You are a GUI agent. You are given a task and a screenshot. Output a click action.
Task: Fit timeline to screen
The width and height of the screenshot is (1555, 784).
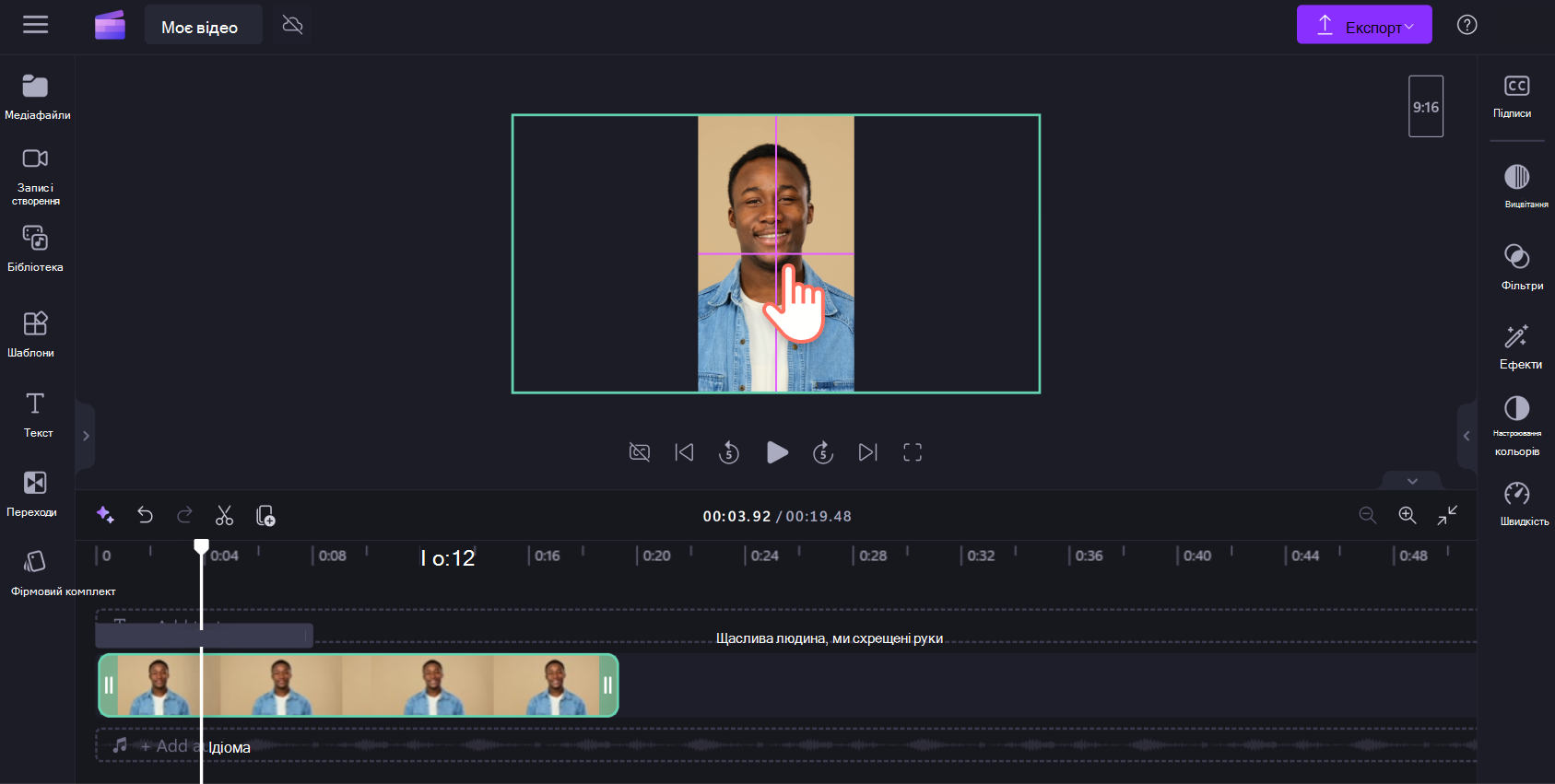[x=1447, y=515]
